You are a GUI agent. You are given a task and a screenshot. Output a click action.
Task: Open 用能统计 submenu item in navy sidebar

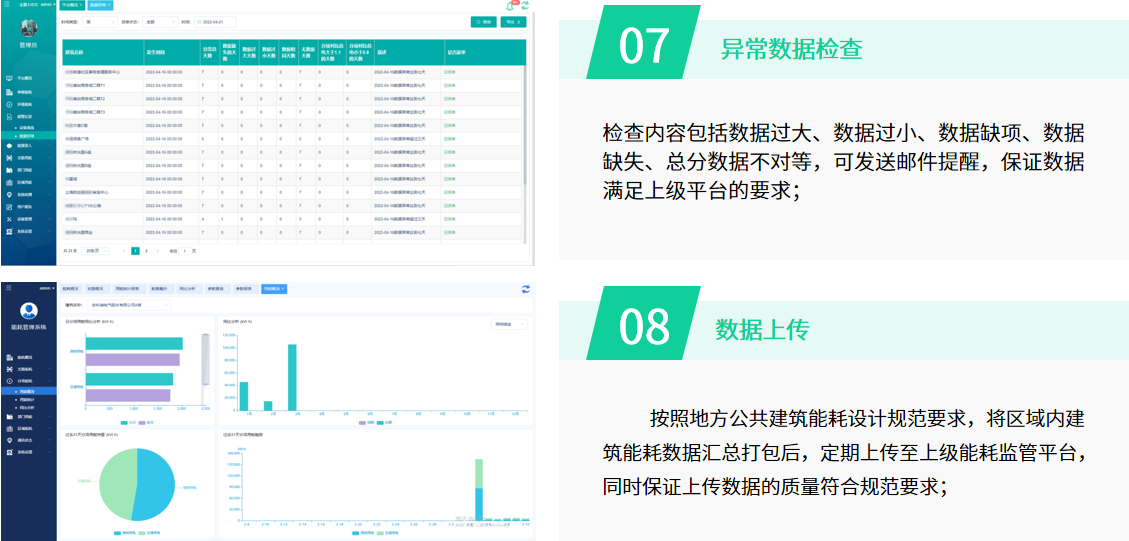(x=28, y=400)
